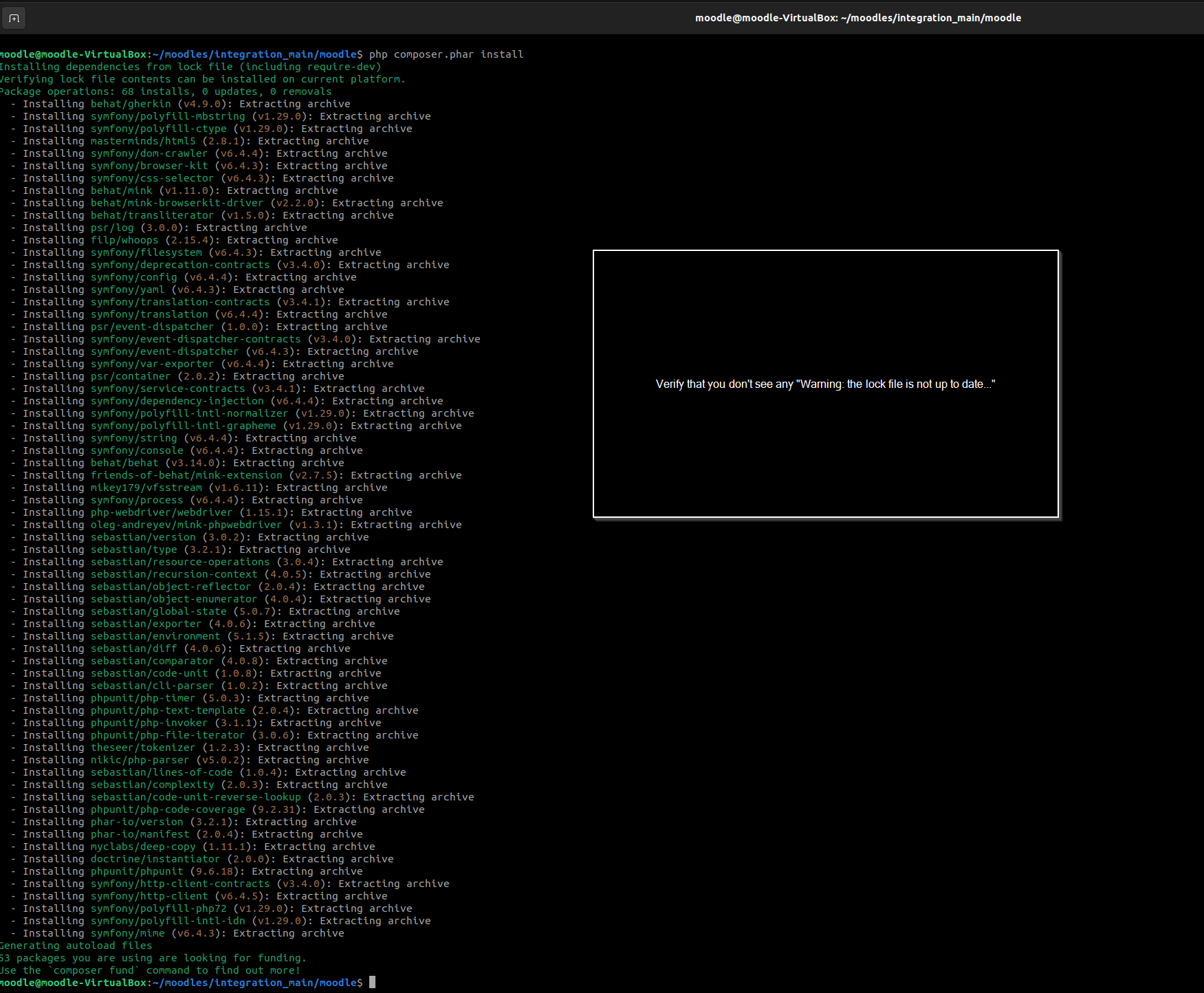Click the 'Package operations: 68 installs' line

tap(165, 91)
